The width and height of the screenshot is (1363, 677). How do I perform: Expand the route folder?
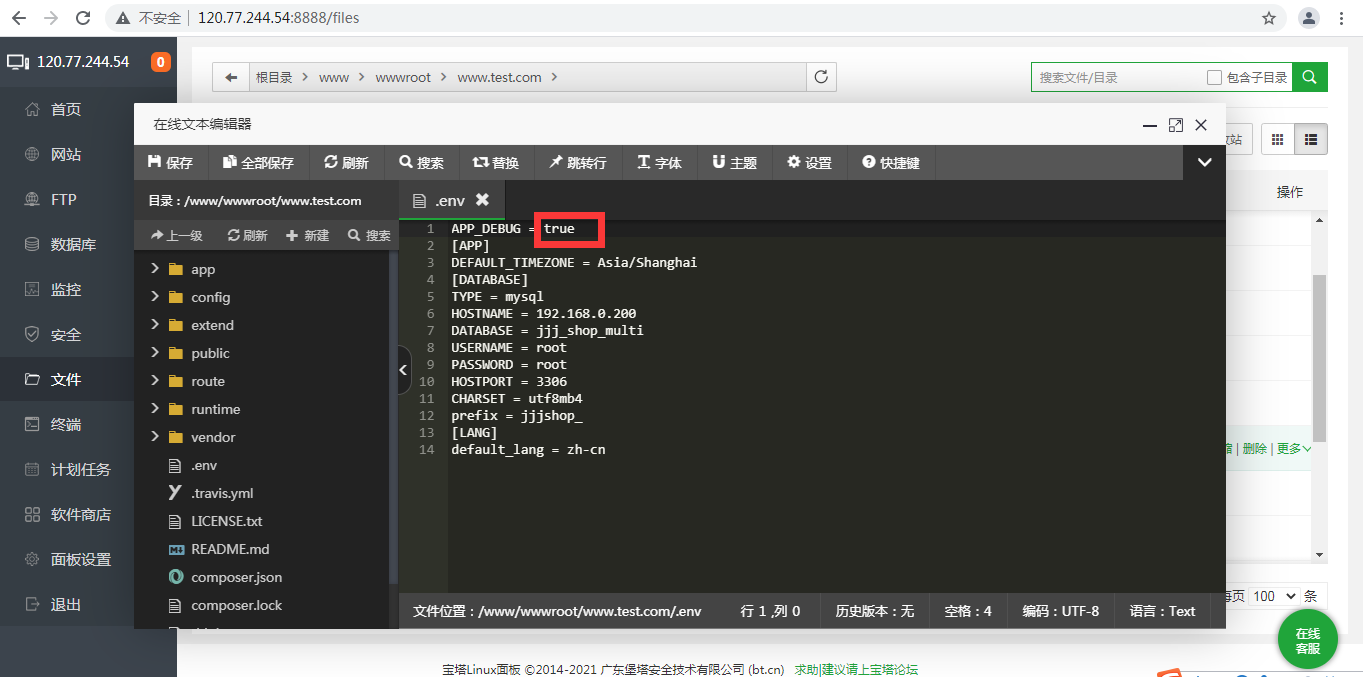tap(154, 381)
